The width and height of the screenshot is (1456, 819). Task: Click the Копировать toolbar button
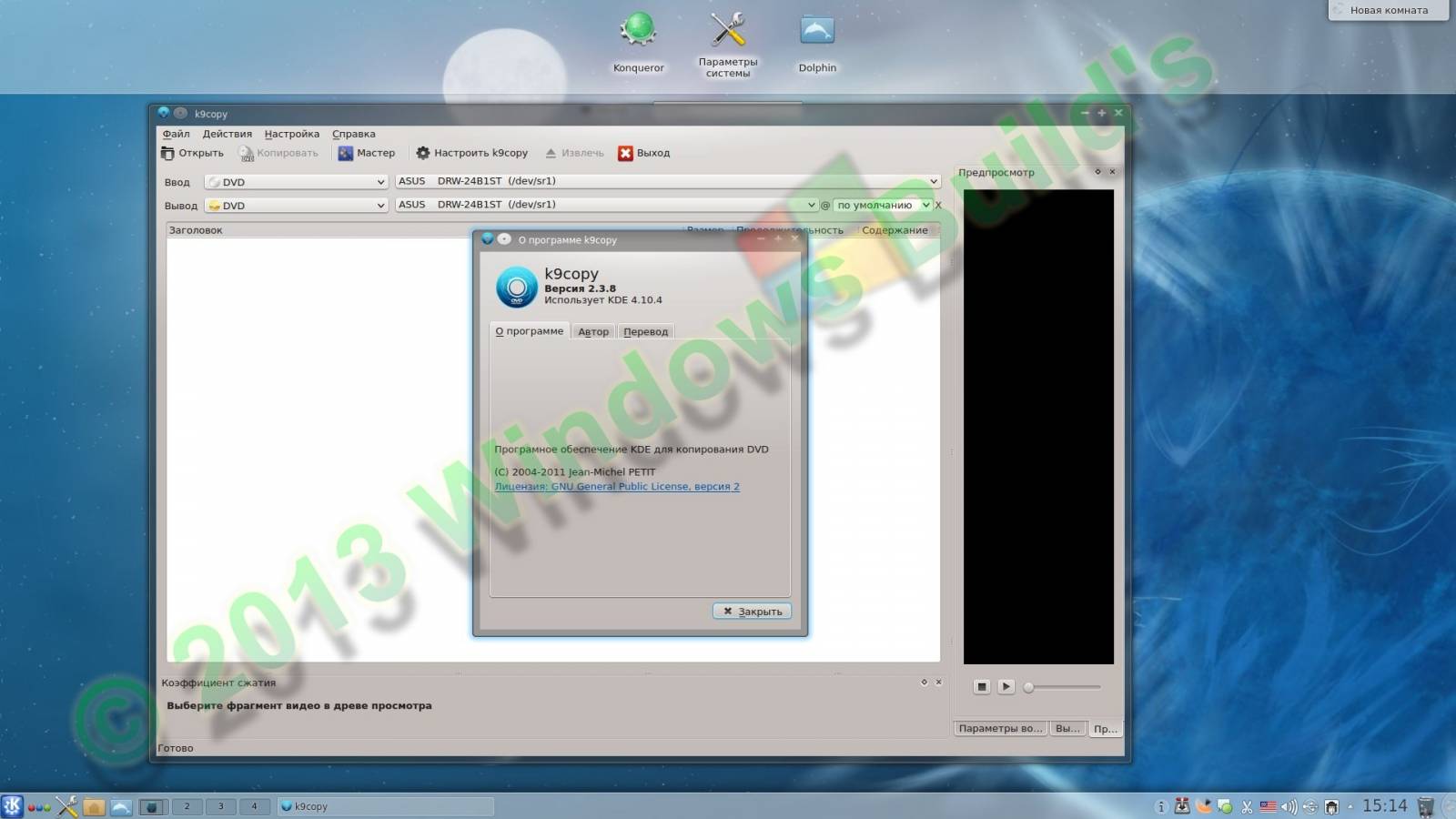(278, 153)
